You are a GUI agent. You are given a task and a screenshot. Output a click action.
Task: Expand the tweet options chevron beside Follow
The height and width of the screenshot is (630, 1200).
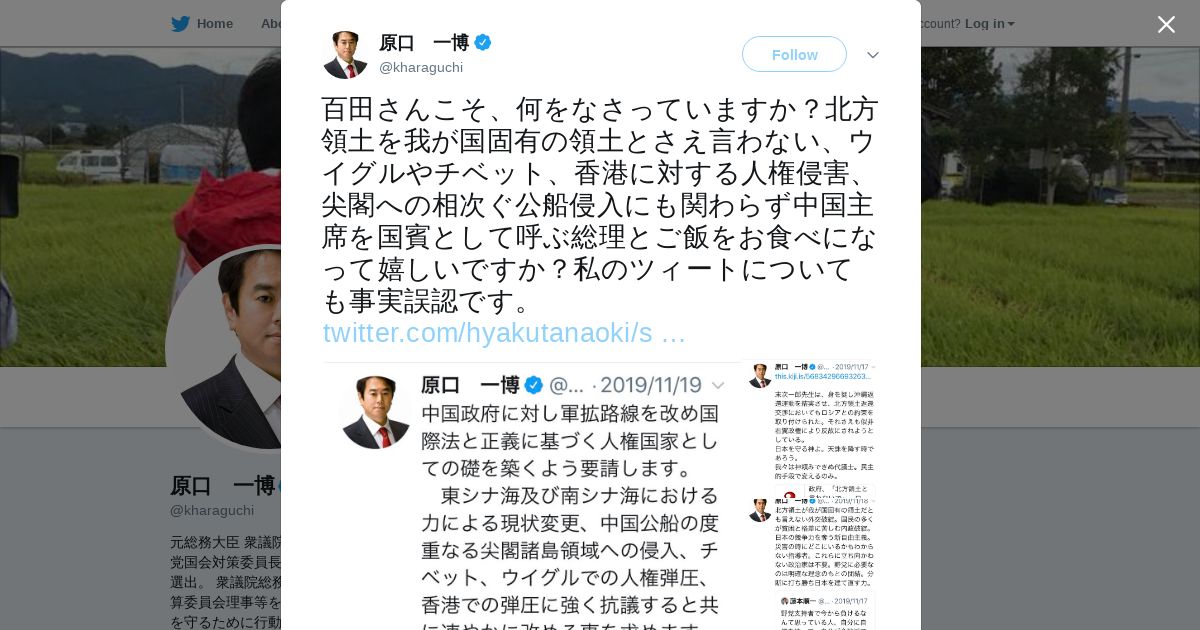[873, 55]
